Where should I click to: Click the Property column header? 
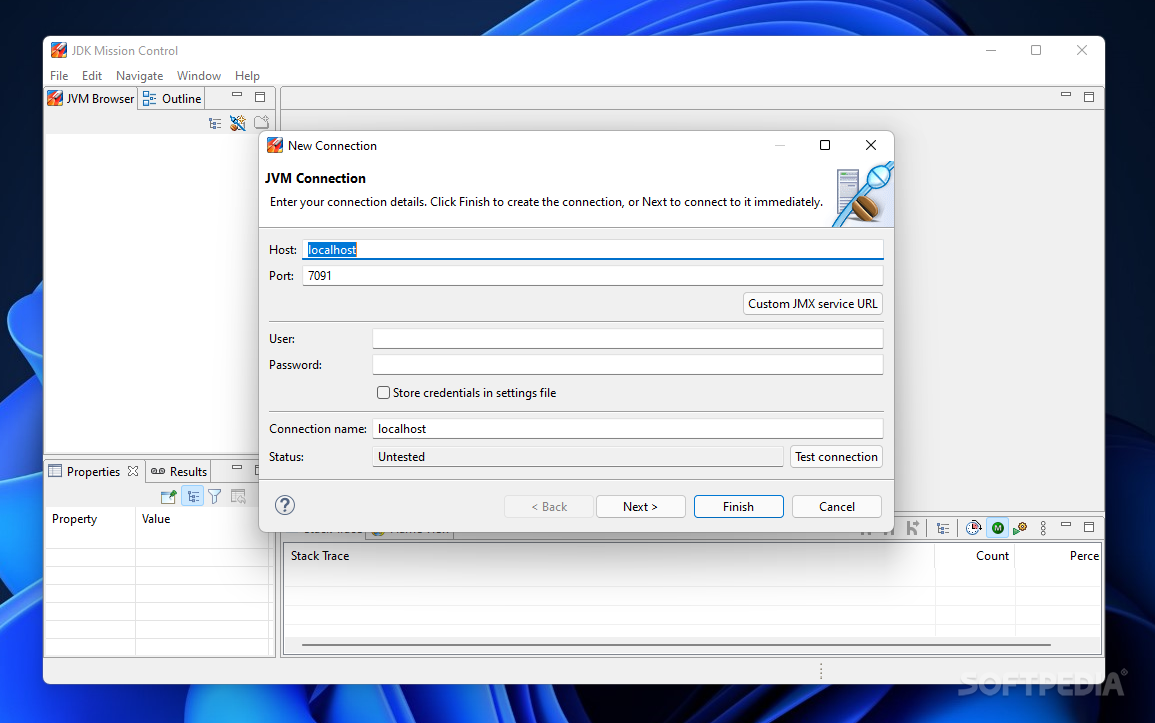(90, 519)
